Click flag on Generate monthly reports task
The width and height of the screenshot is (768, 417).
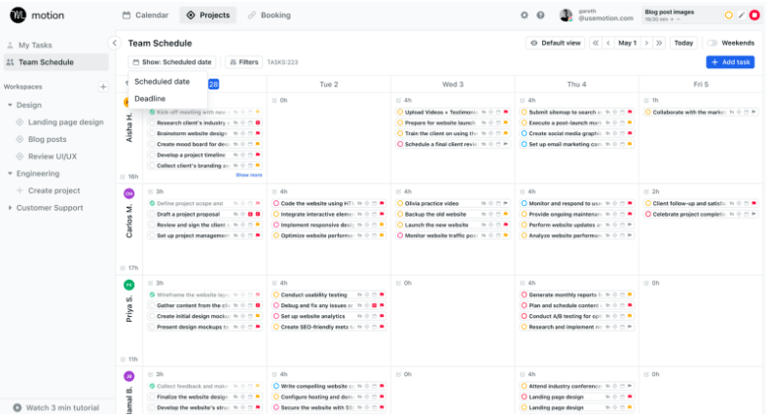pyautogui.click(x=630, y=295)
